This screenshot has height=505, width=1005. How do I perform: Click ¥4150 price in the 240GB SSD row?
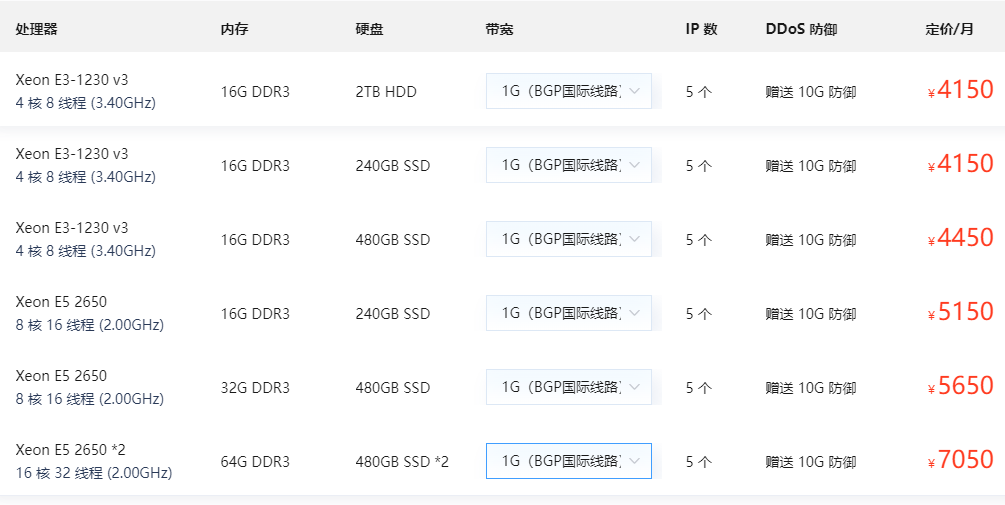[x=960, y=164]
